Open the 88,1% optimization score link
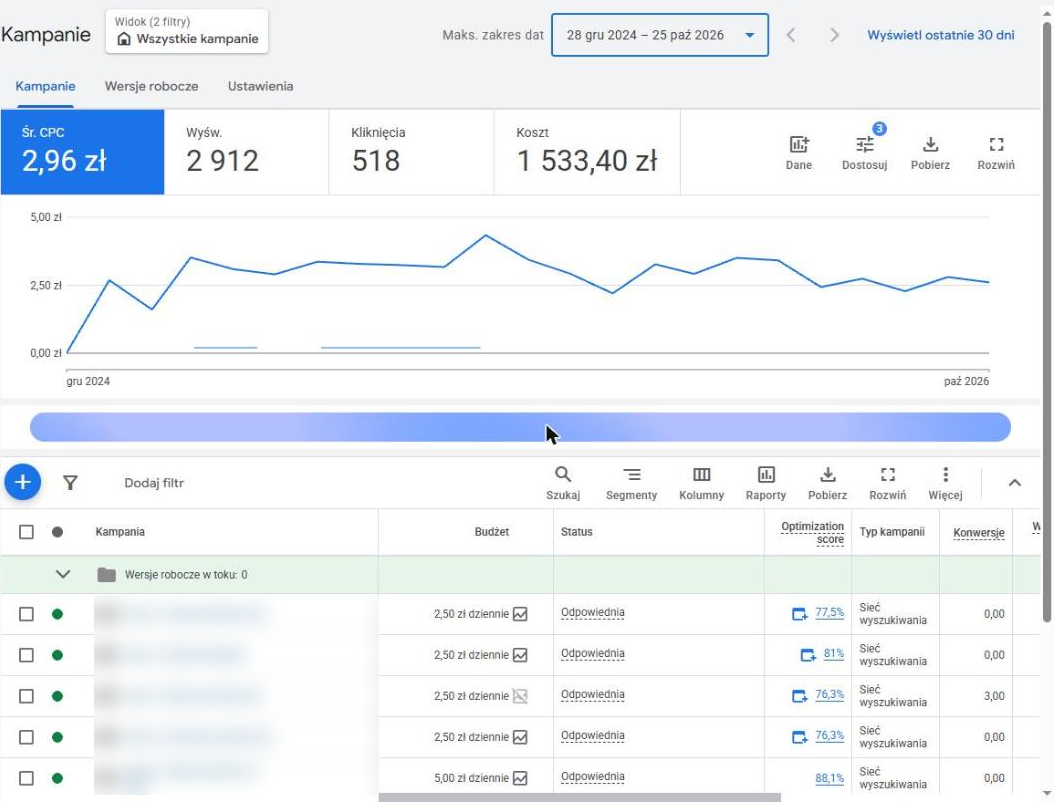This screenshot has height=802, width=1054. pyautogui.click(x=829, y=778)
